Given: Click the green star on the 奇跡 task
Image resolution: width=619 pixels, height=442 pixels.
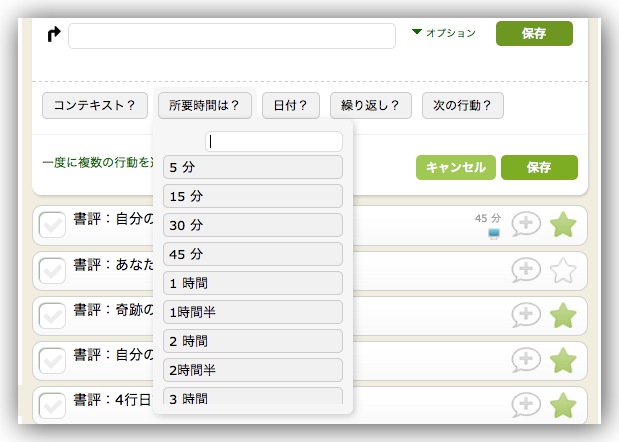Looking at the screenshot, I should [564, 315].
